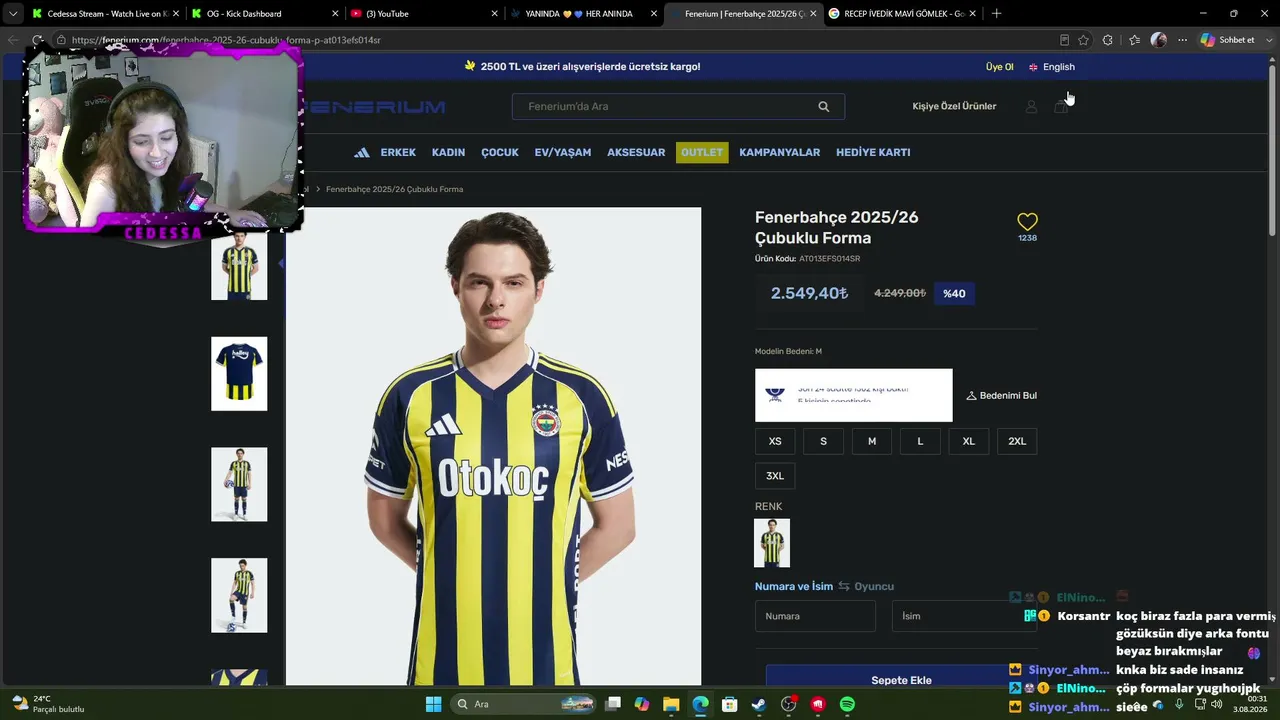The image size is (1280, 720).
Task: Click the breadcrumb Fenerbahçe 2025/26 Çubuklu Forma
Action: 394,189
